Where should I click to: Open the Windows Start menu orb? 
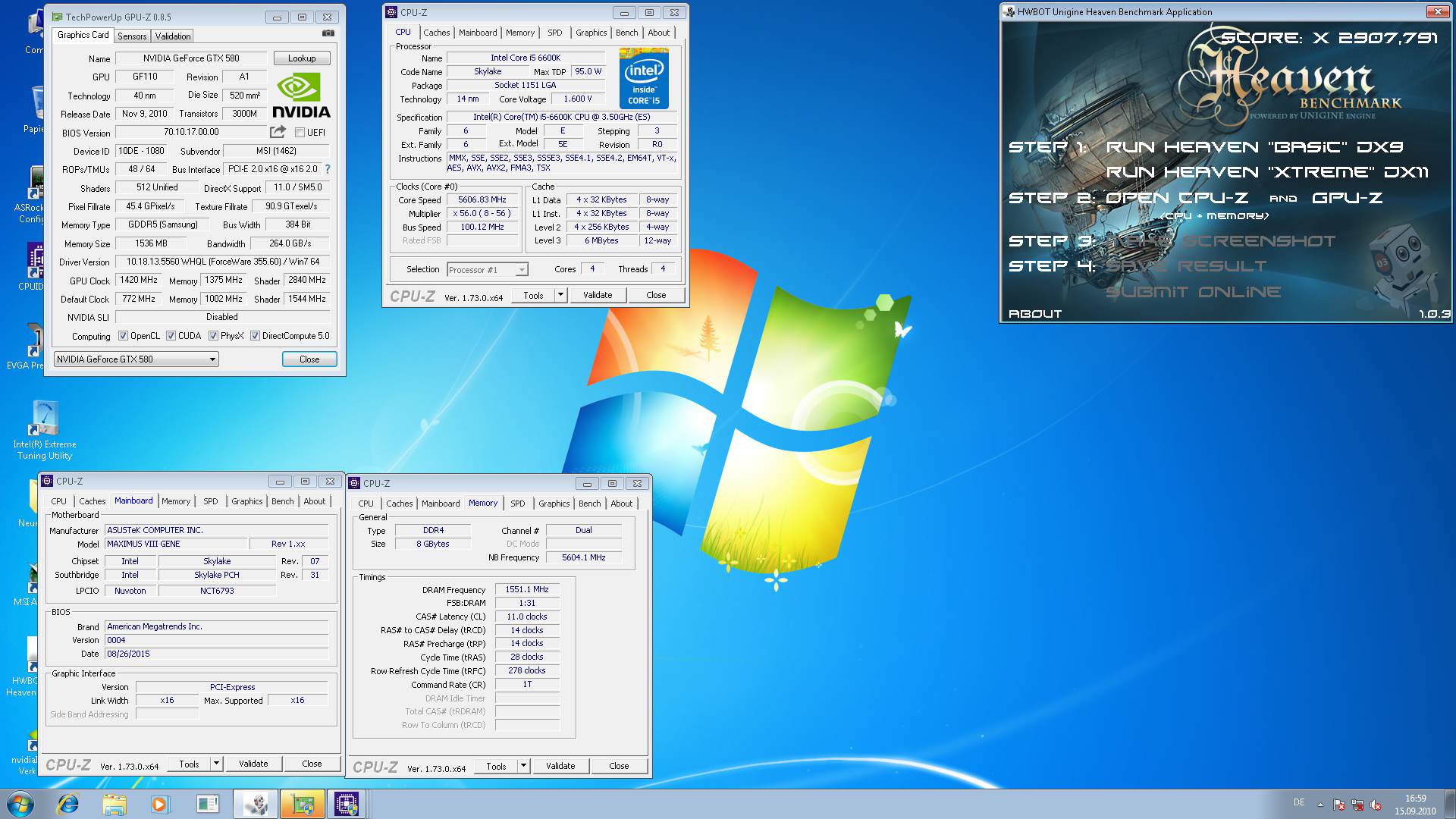[20, 804]
